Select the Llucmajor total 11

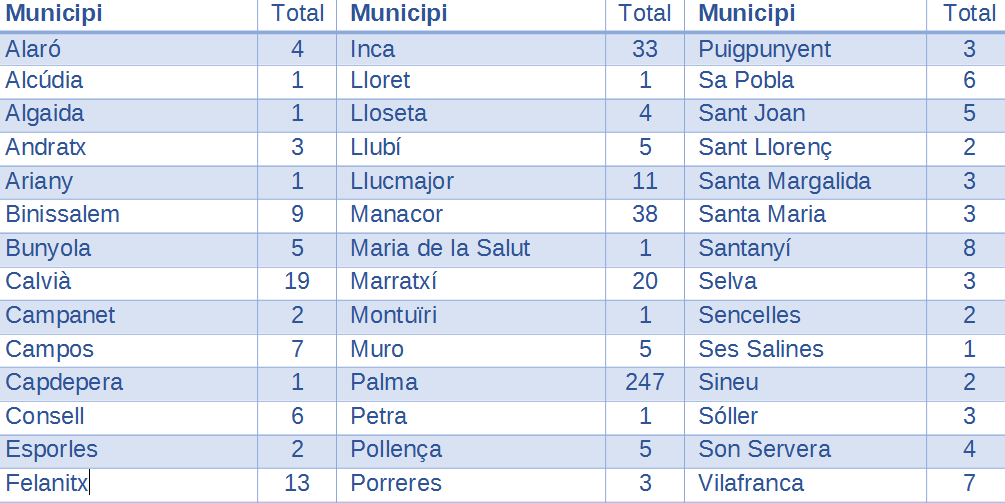(x=645, y=181)
